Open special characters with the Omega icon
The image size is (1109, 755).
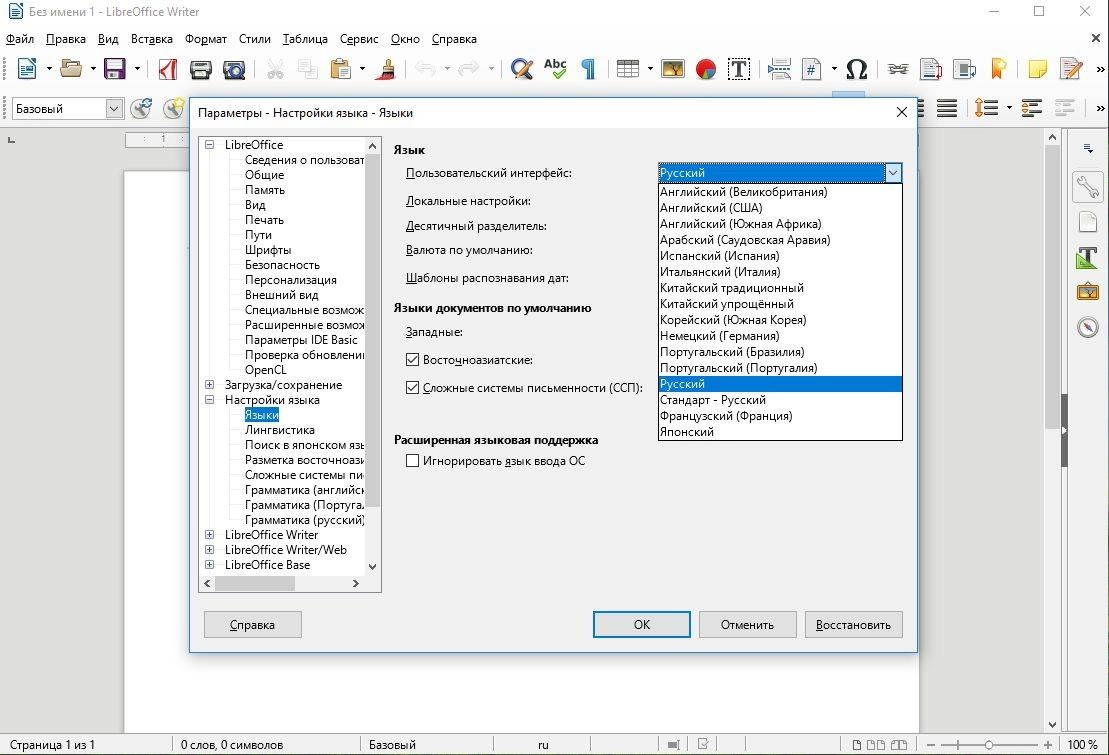857,69
